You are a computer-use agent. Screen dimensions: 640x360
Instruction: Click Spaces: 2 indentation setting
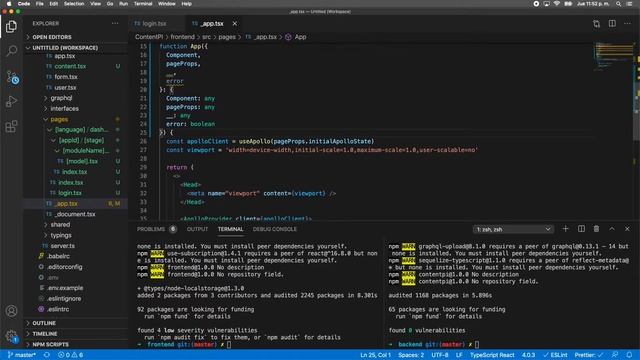point(411,355)
